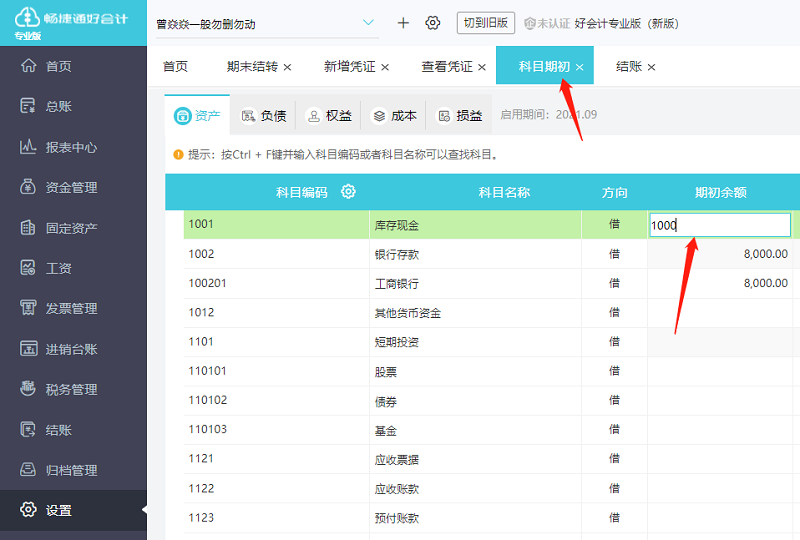This screenshot has height=540, width=800.
Task: Switch to the 结账 tab
Action: point(629,66)
